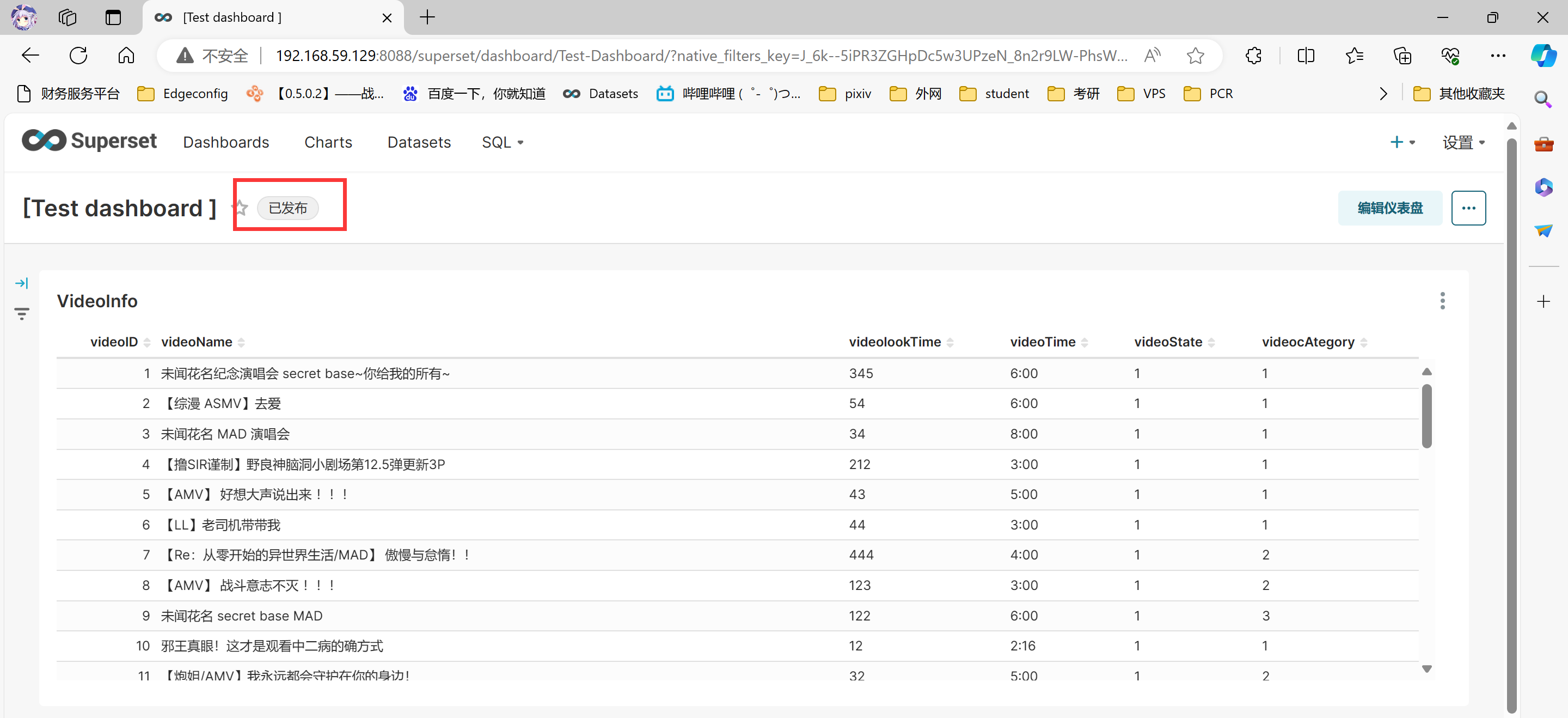
Task: Click the table's vertical scrollbar thumb
Action: [1427, 416]
